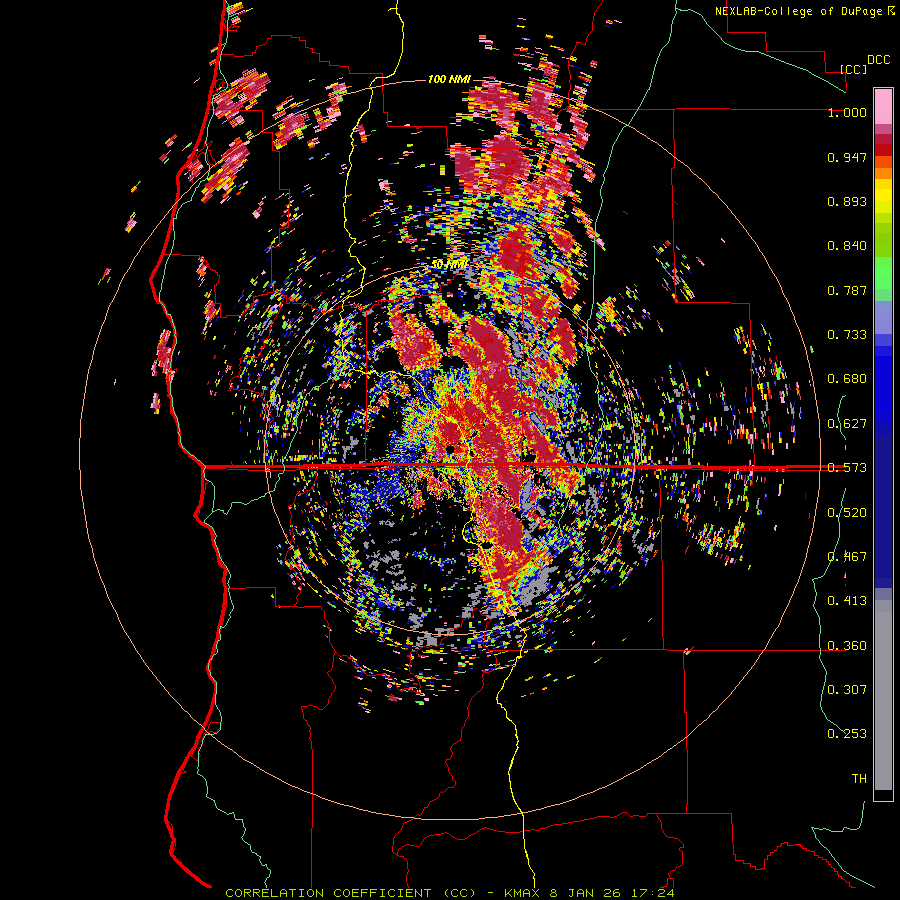Click the 1.000 value on the scale

pyautogui.click(x=847, y=112)
